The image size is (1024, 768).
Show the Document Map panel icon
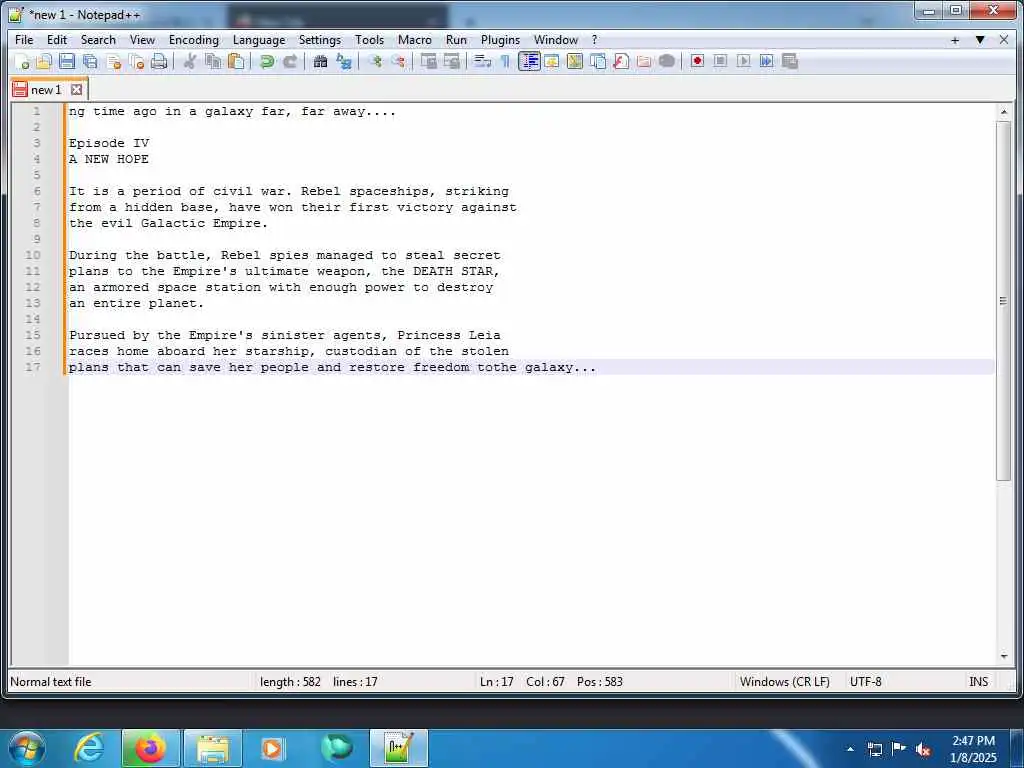pyautogui.click(x=575, y=61)
